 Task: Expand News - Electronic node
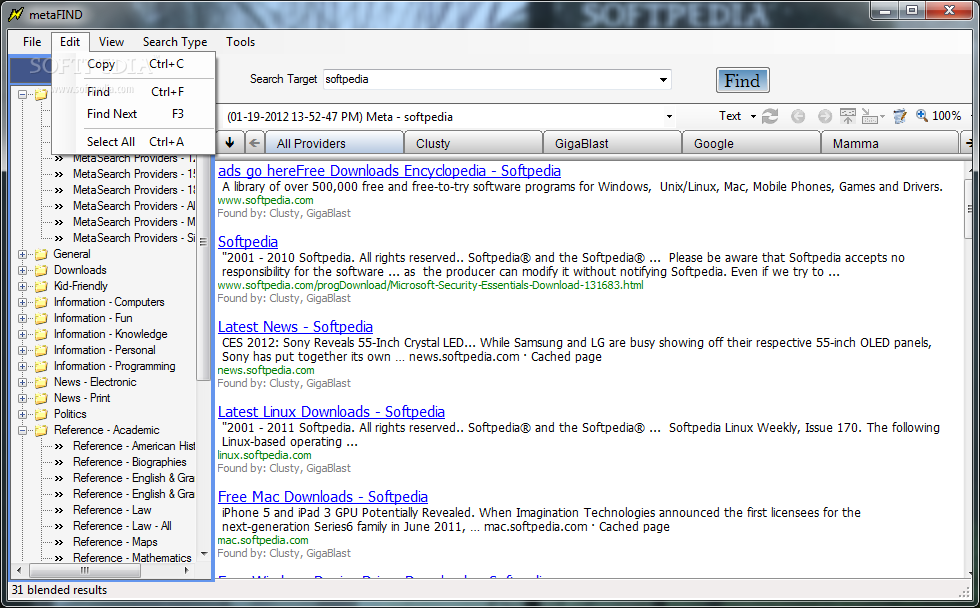click(x=22, y=382)
